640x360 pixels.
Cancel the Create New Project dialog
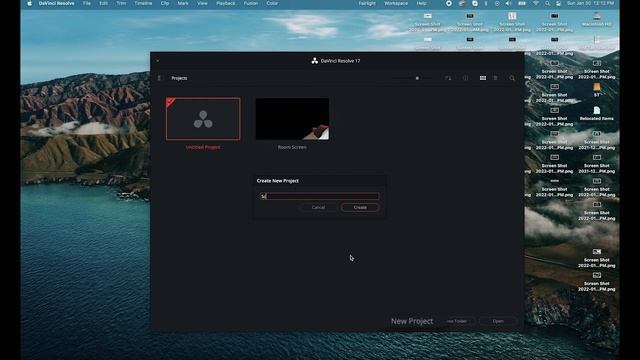[318, 207]
